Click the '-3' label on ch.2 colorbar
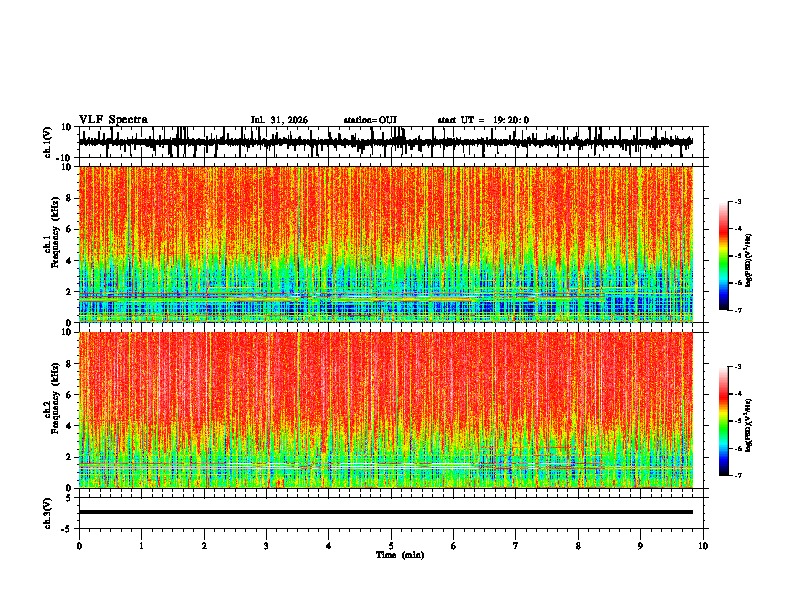The height and width of the screenshot is (612, 792). pos(737,367)
